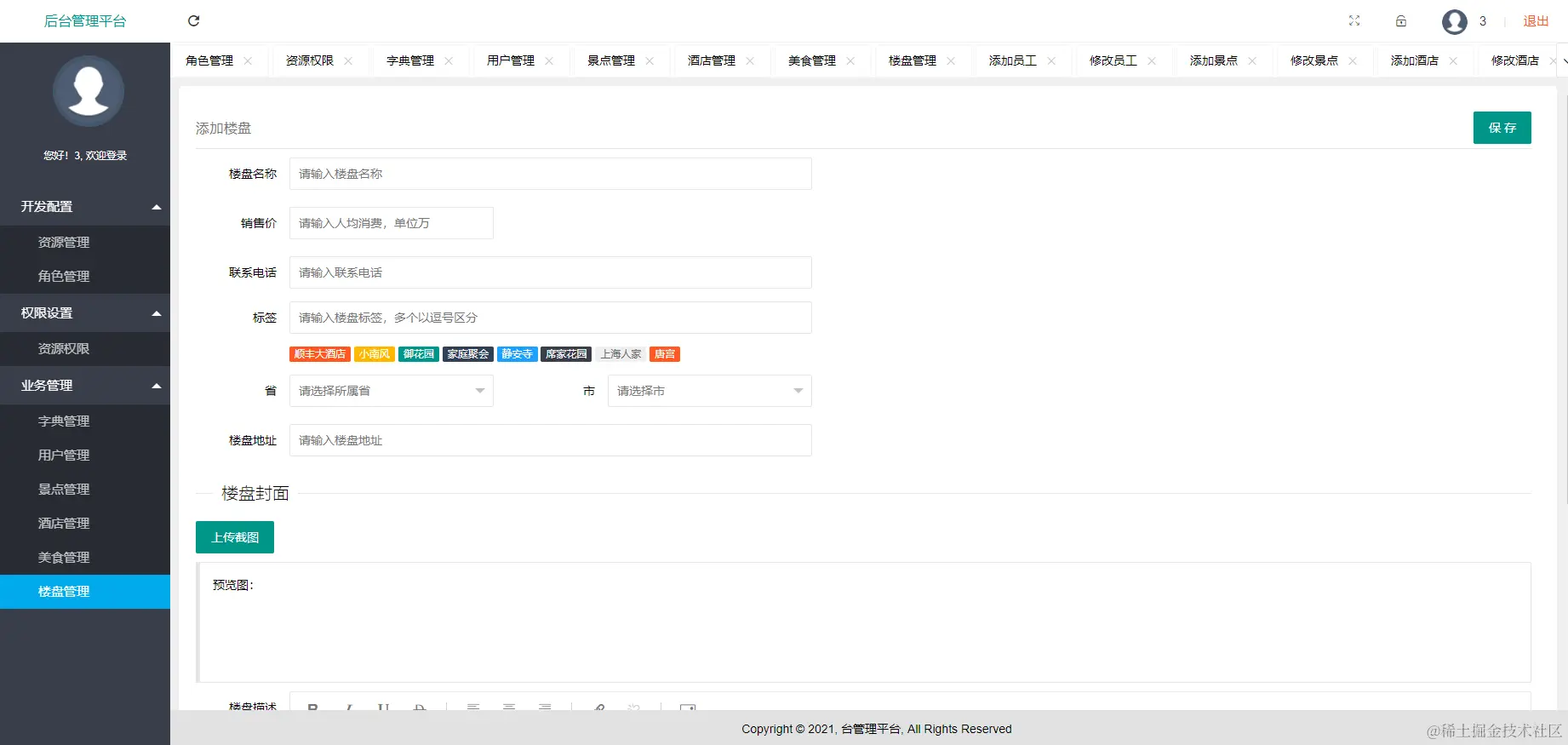This screenshot has height=745, width=1568.
Task: Open 美食管理 in the sidebar
Action: coord(85,558)
